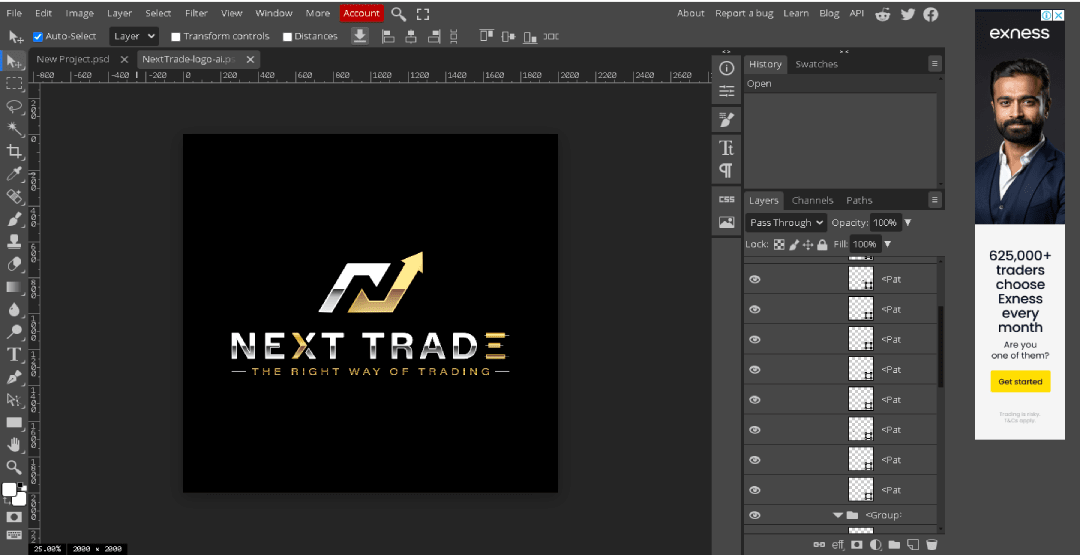This screenshot has height=555, width=1080.
Task: Toggle Quick Mask mode icon
Action: pos(14,516)
